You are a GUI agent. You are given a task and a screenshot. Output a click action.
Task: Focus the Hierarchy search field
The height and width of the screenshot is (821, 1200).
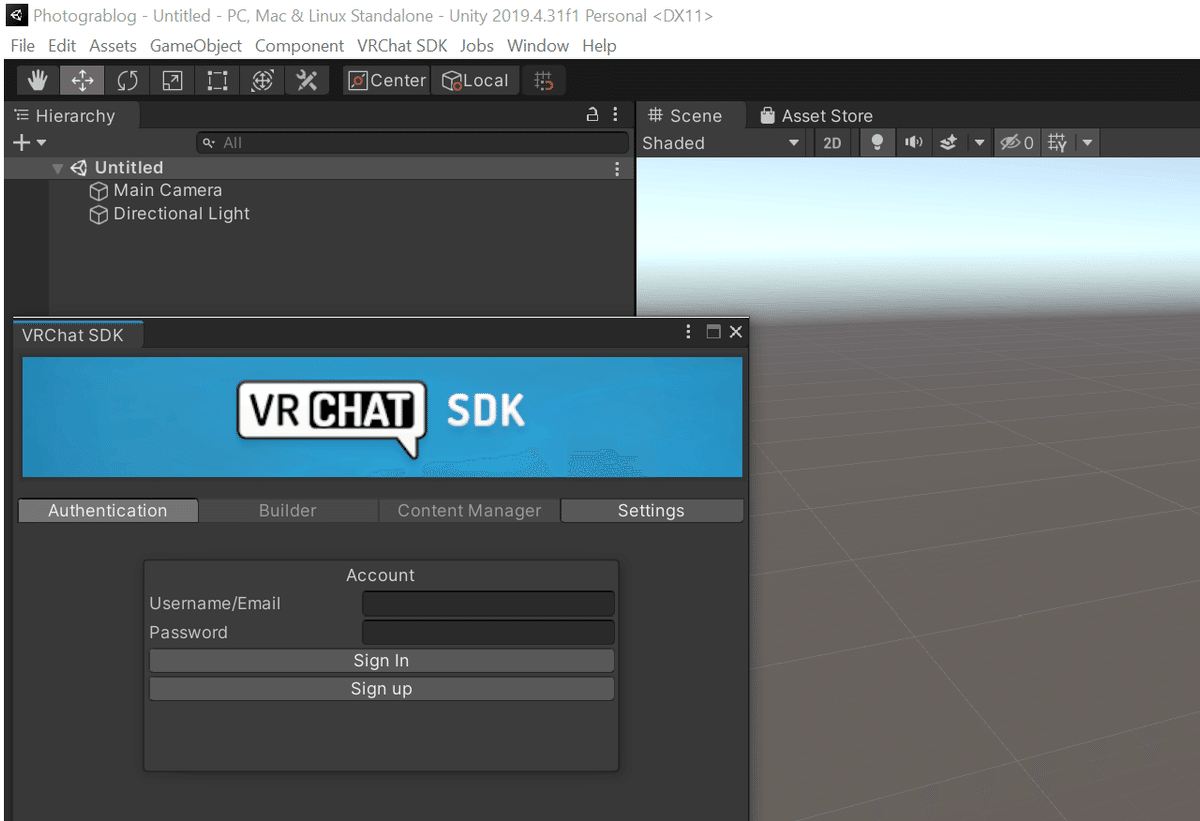tap(412, 143)
